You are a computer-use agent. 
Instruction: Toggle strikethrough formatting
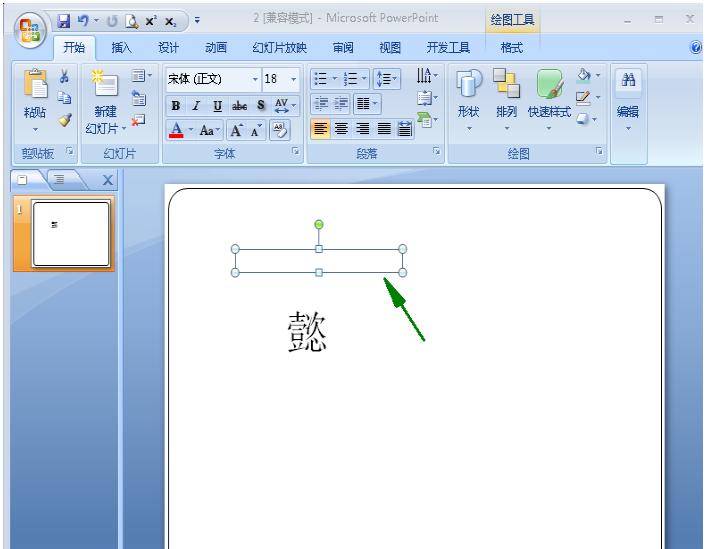[239, 106]
